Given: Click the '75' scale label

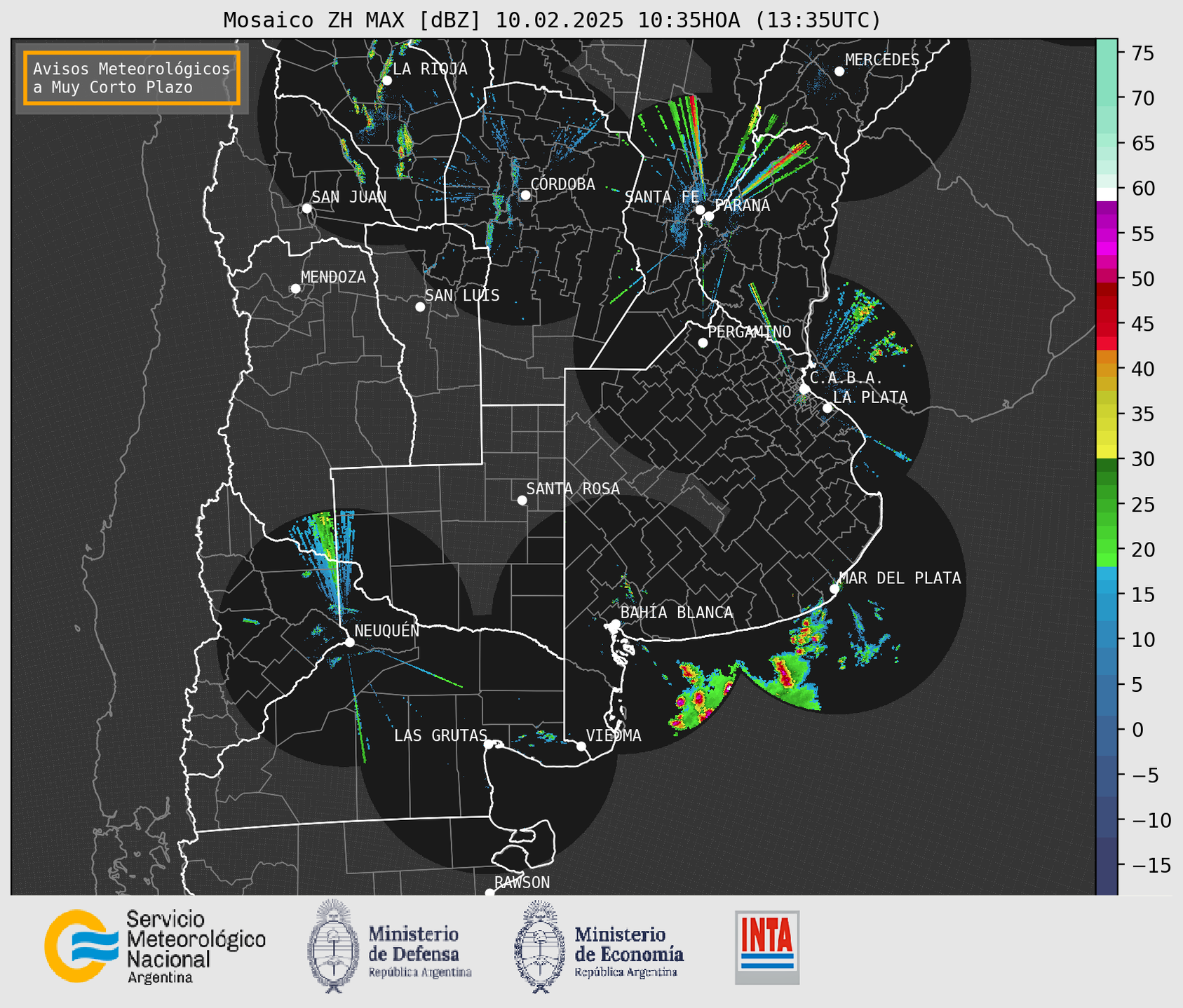Looking at the screenshot, I should 1142,54.
